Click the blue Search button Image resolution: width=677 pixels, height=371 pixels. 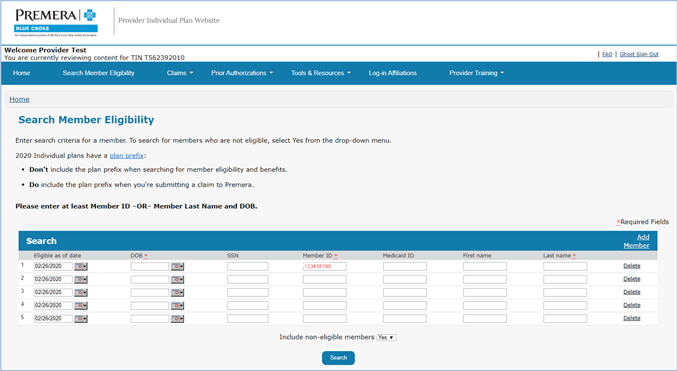point(338,358)
